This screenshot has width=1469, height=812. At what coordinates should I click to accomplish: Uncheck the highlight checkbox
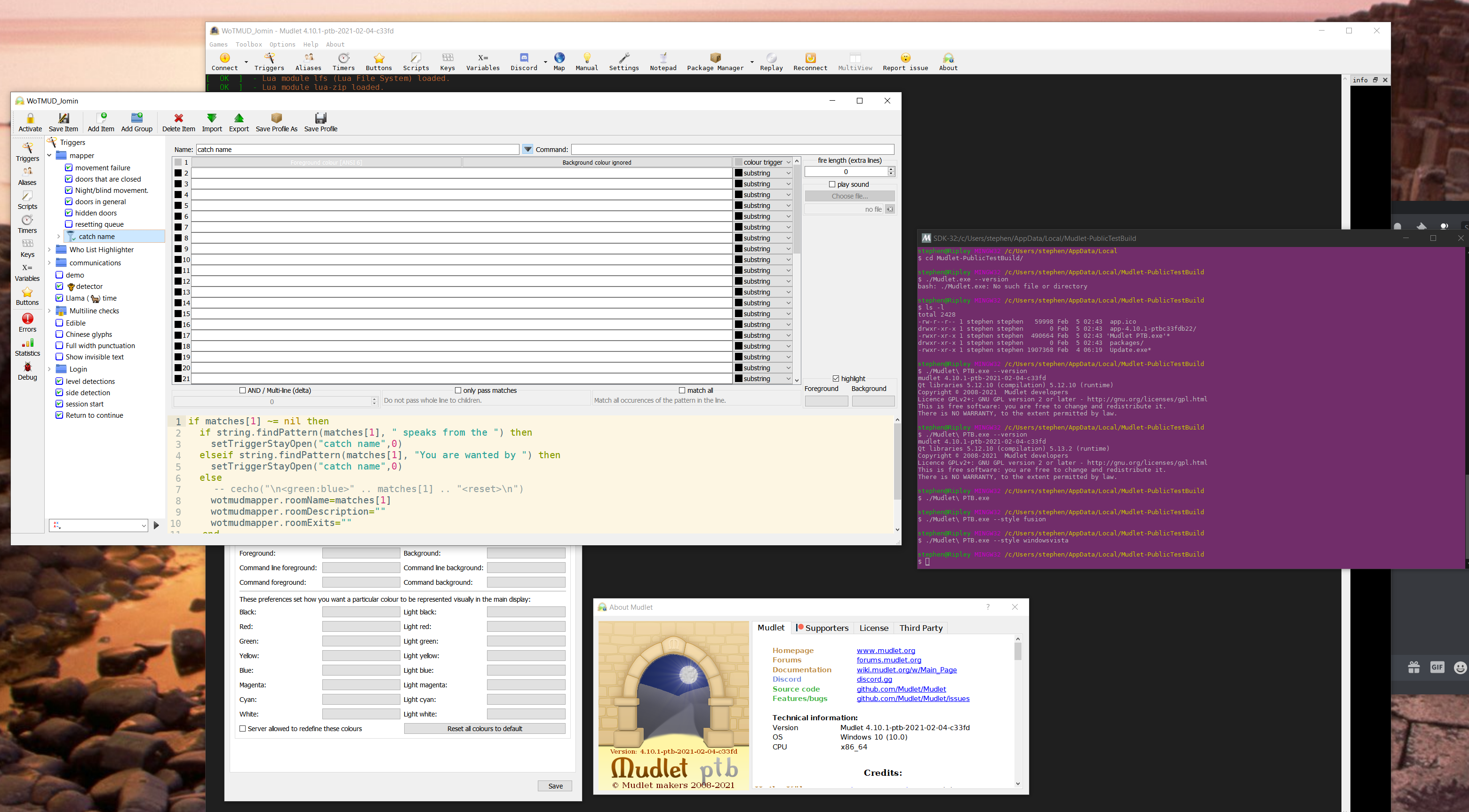836,379
